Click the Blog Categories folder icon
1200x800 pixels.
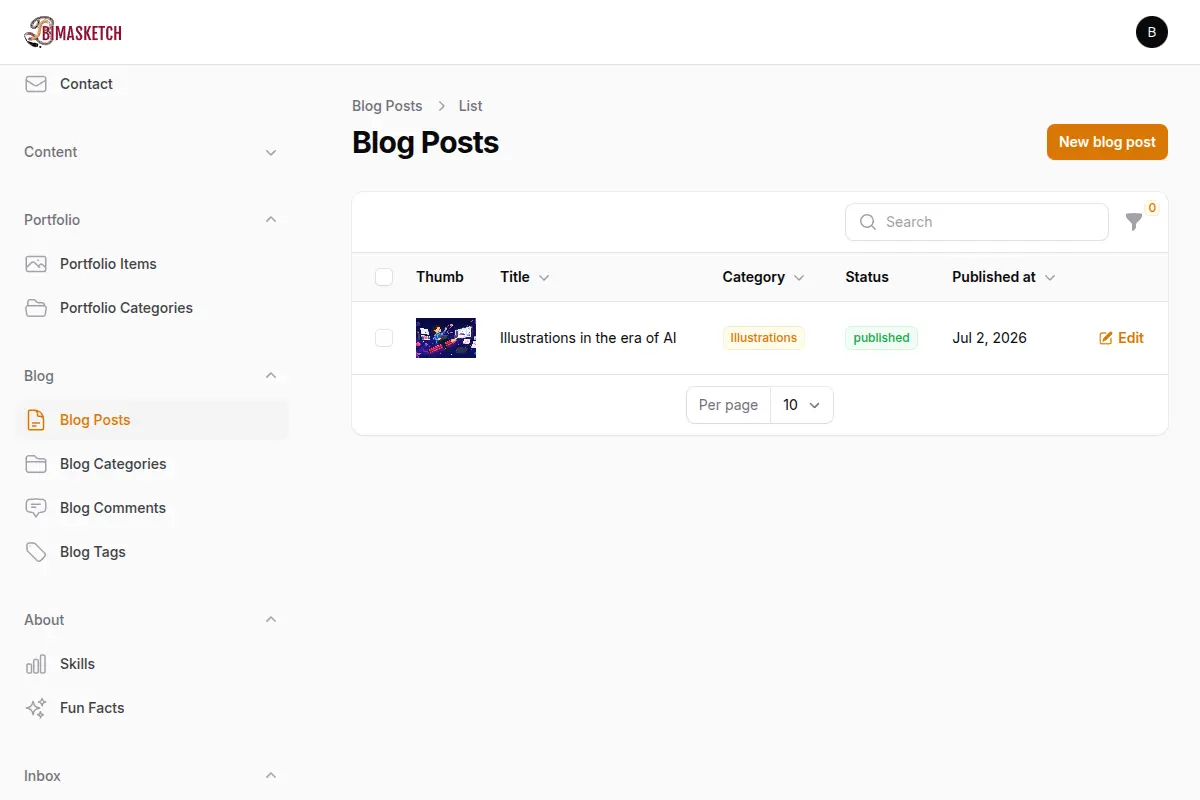[36, 464]
